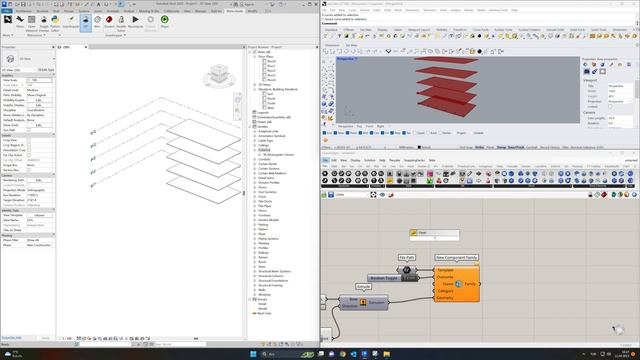
Task: Check Crop View in Revit Properties
Action: [x=29, y=140]
